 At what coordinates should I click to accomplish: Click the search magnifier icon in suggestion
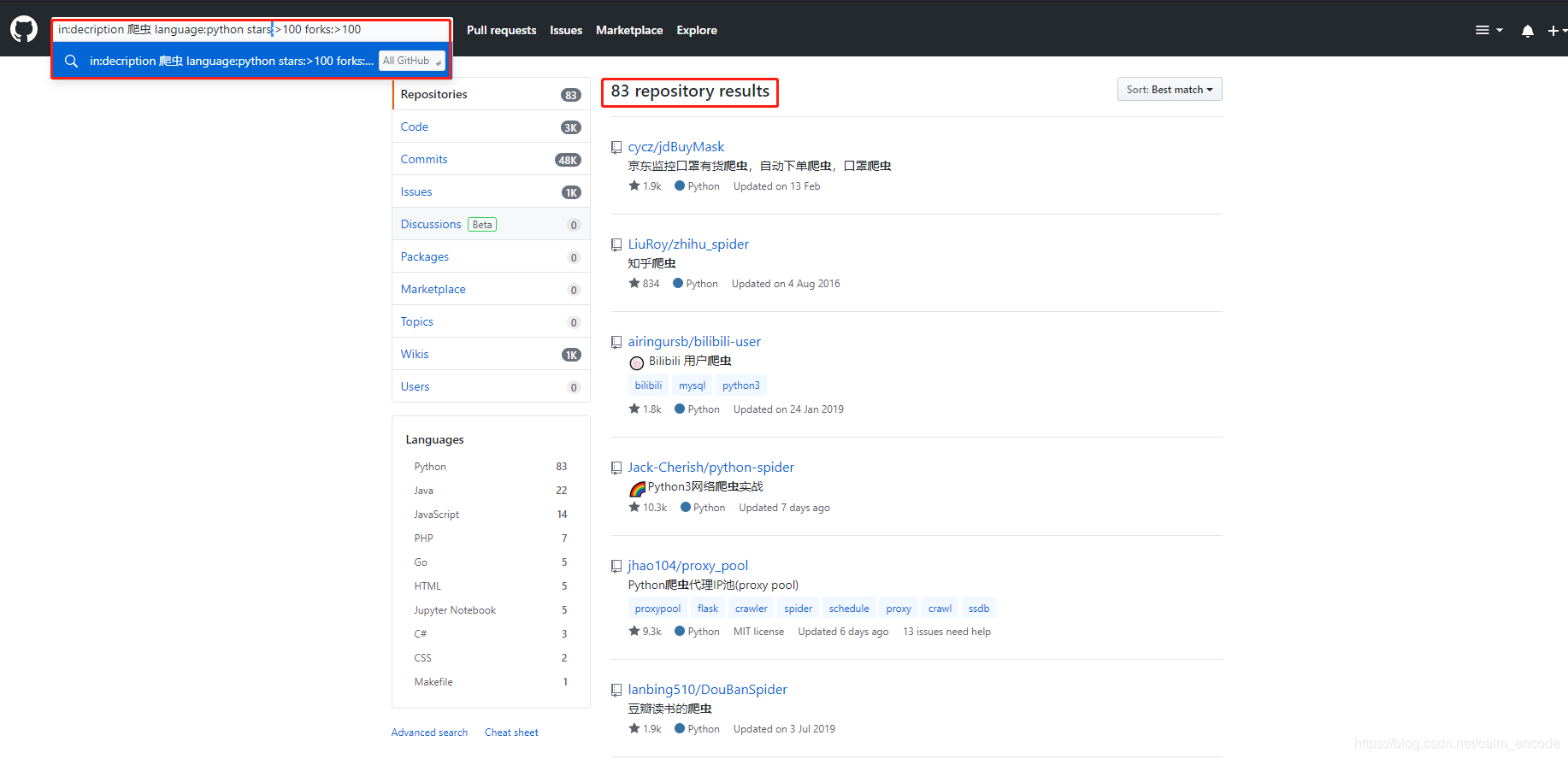click(71, 61)
